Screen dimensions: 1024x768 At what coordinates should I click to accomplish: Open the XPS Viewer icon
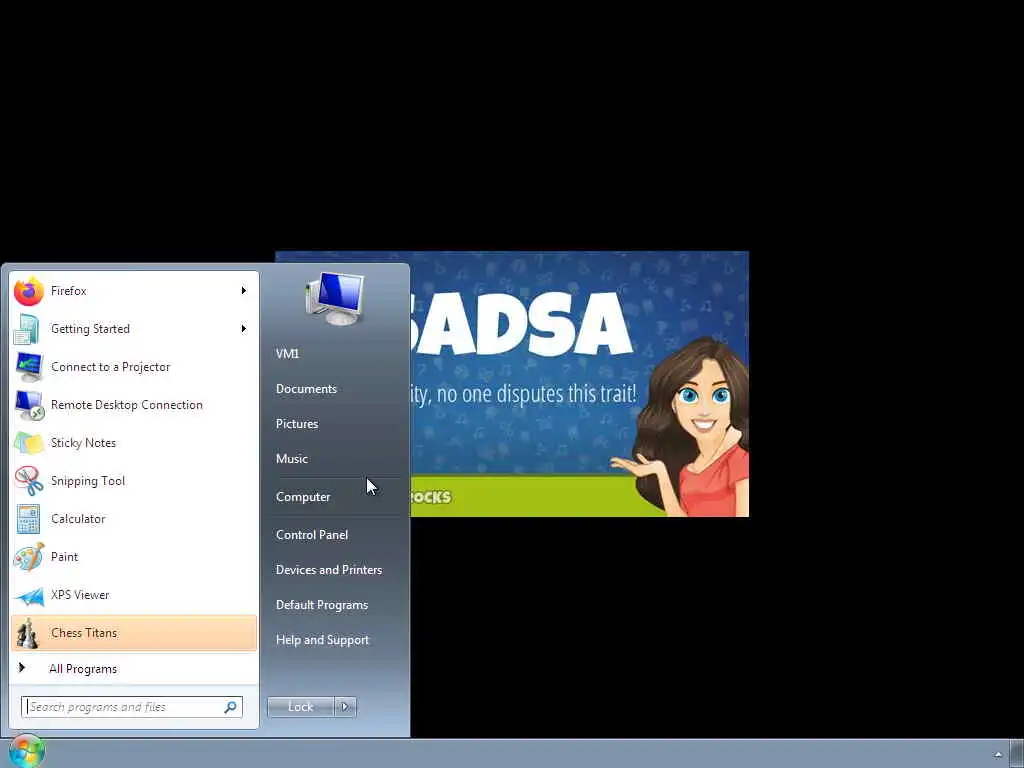tap(29, 596)
